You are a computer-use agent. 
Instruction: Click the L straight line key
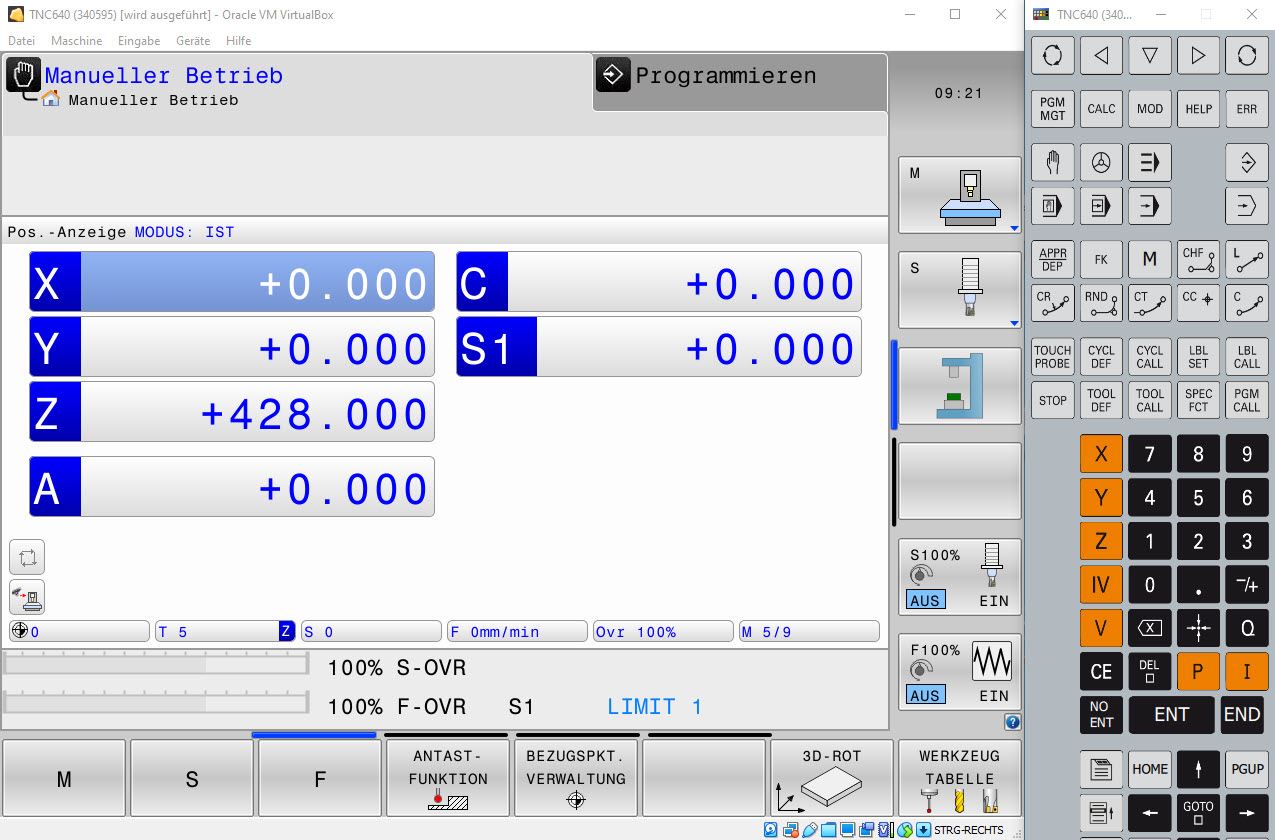(x=1247, y=259)
